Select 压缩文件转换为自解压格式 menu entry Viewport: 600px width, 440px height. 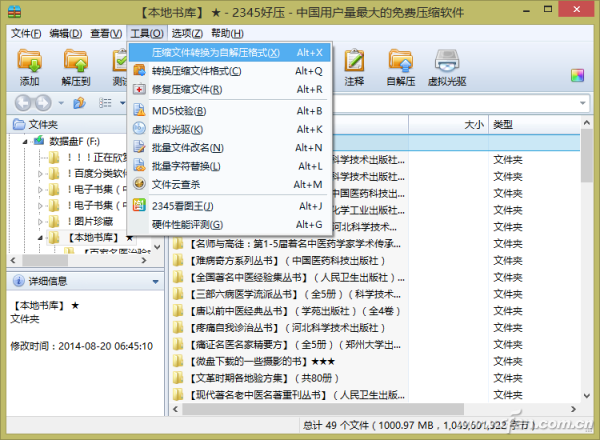point(230,52)
